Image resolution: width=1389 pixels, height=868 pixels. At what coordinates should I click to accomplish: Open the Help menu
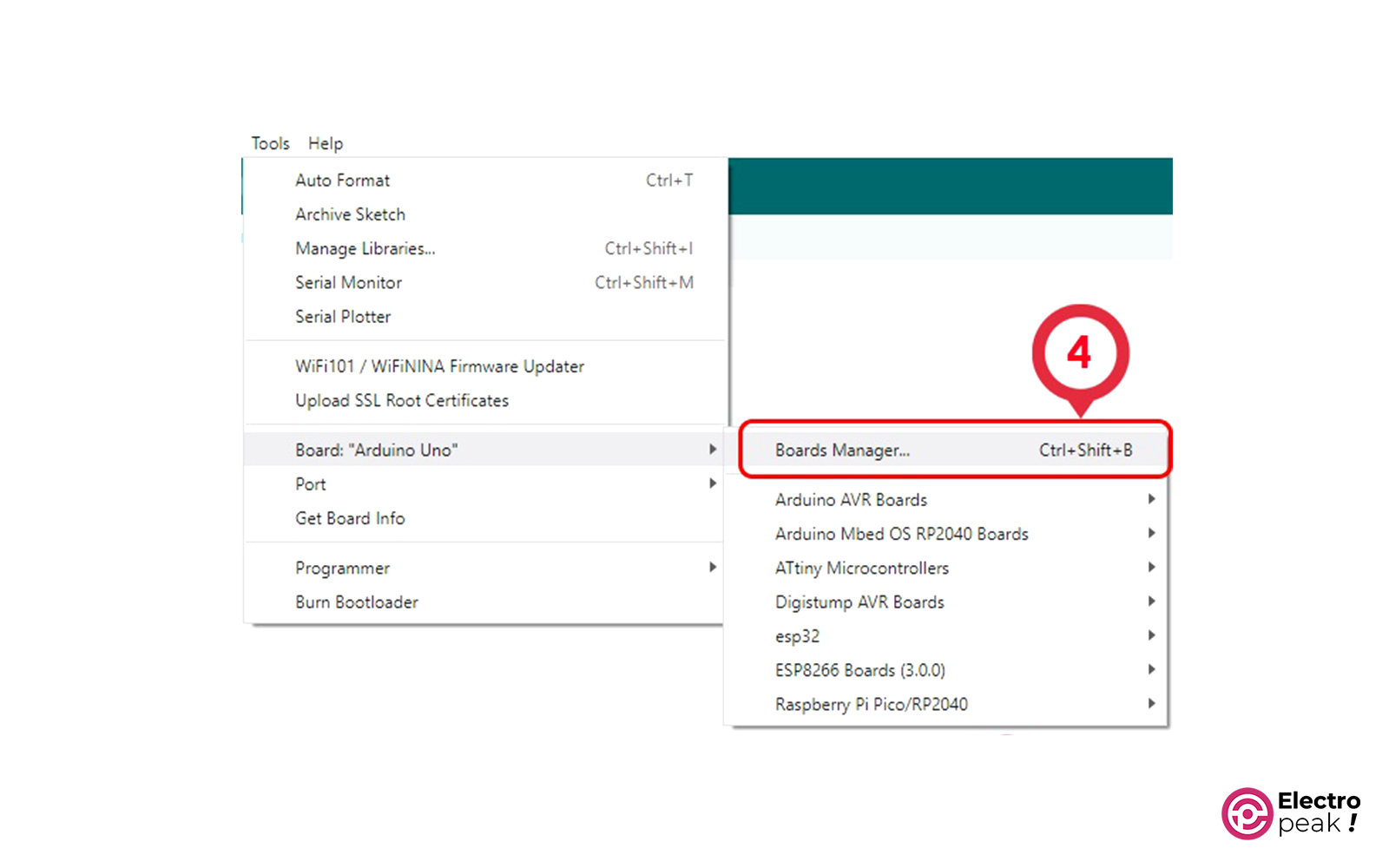(326, 143)
